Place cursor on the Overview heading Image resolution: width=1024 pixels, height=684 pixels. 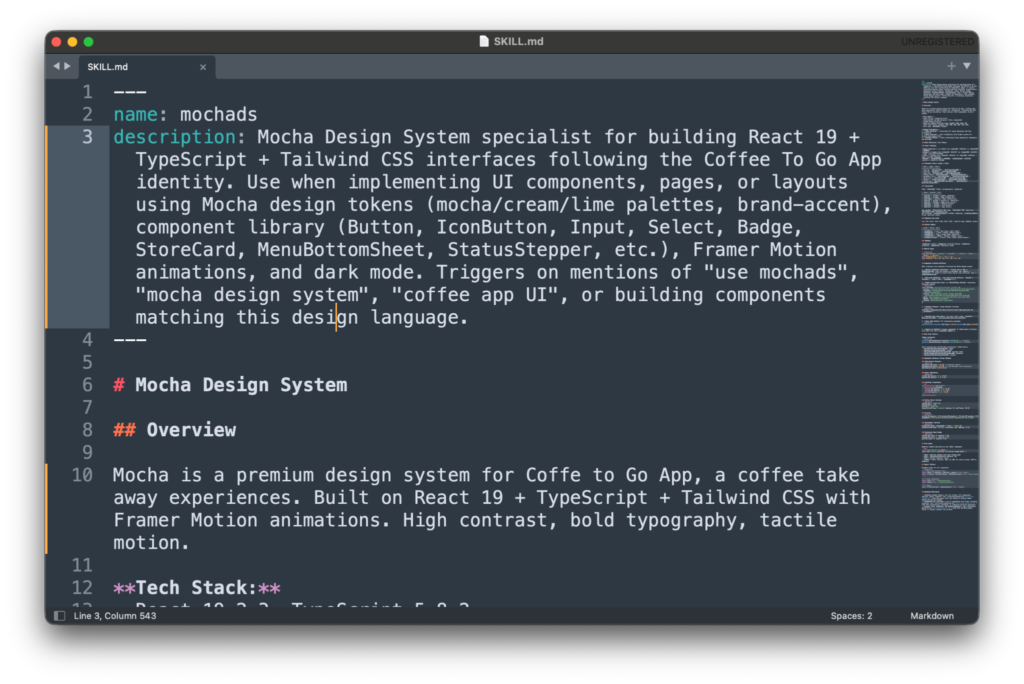(190, 430)
